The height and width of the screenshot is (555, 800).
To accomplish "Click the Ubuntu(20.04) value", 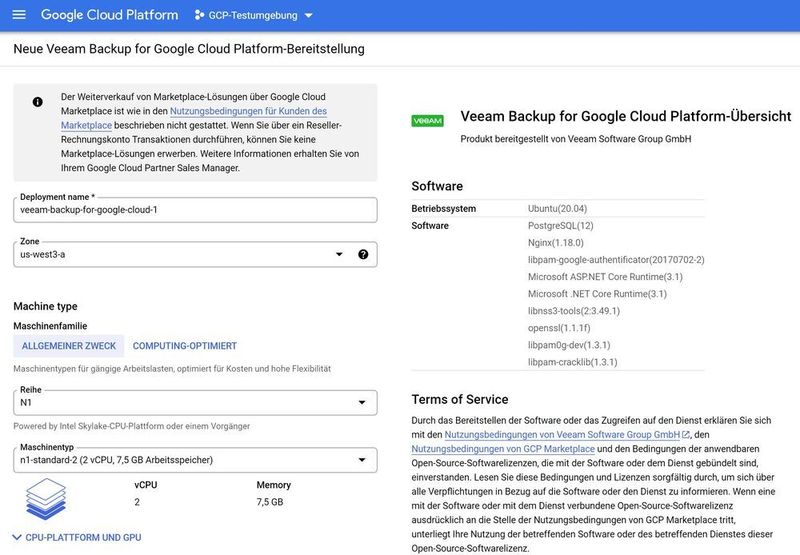I will click(557, 209).
